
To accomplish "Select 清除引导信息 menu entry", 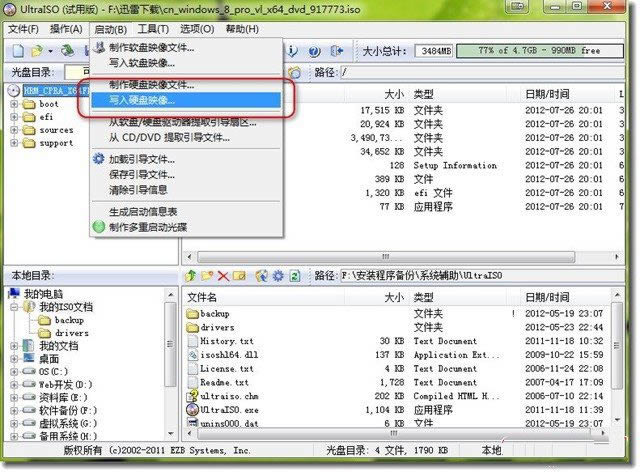I will point(186,190).
